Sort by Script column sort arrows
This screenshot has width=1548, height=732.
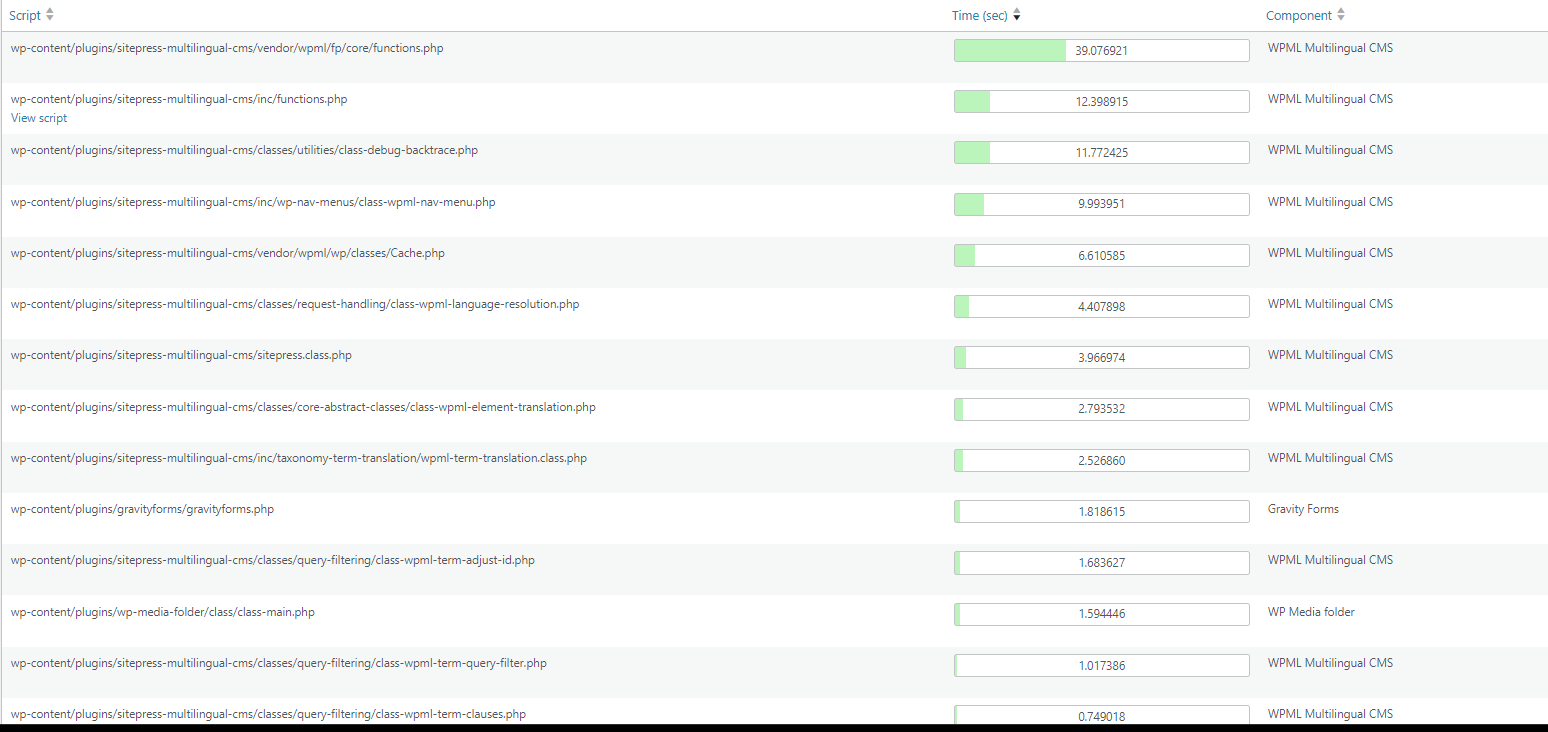pyautogui.click(x=50, y=15)
